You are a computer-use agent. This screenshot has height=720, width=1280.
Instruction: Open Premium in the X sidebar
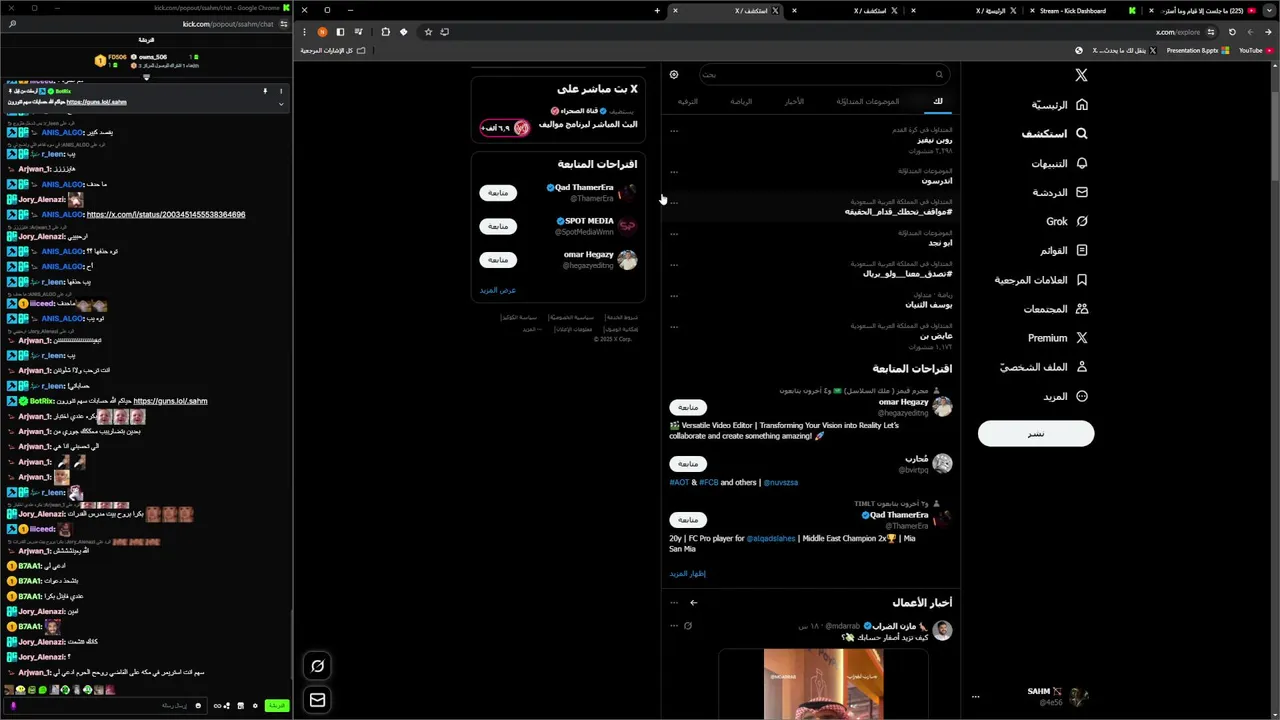1057,338
